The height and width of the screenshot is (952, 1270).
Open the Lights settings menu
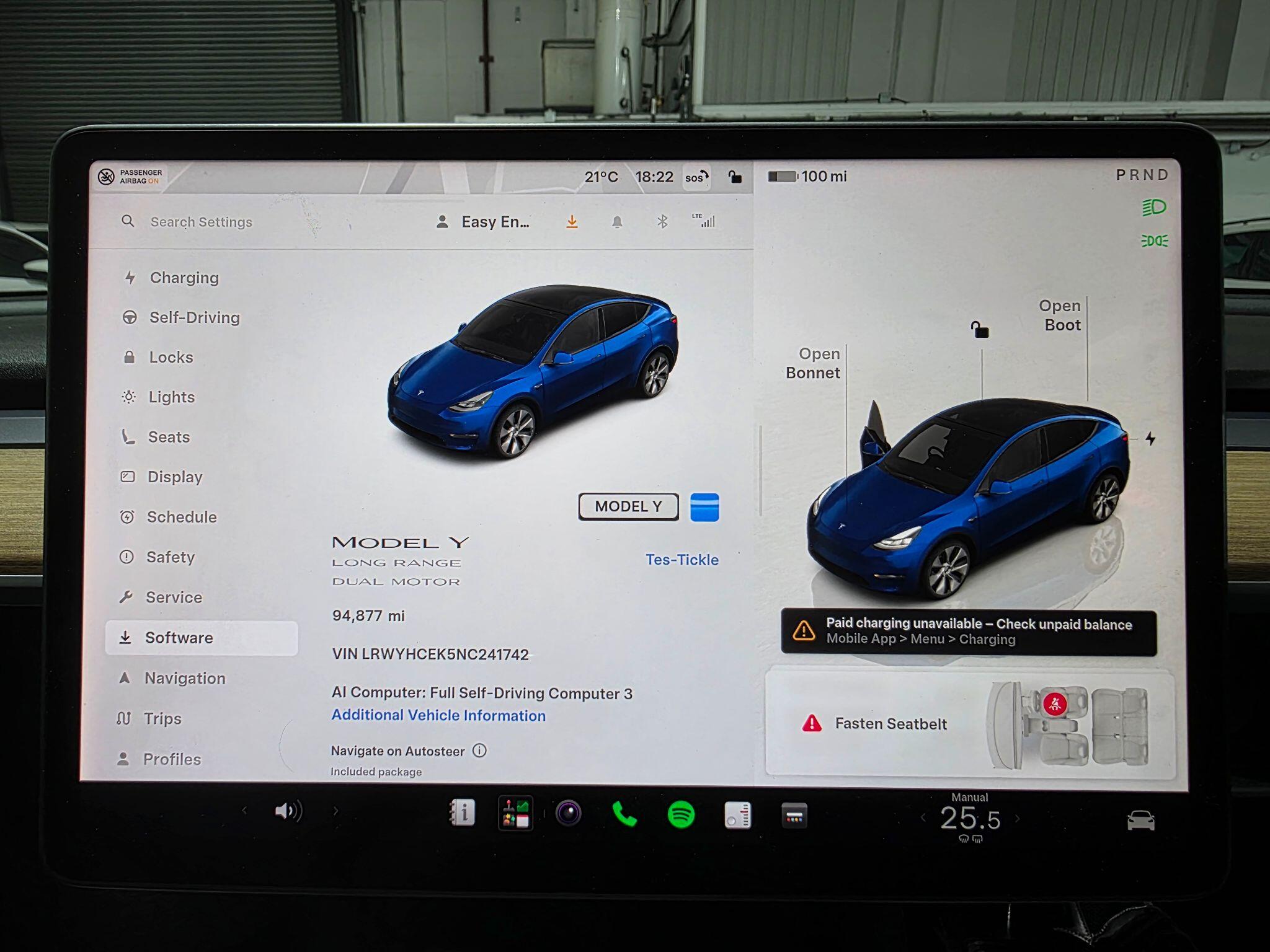coord(159,397)
